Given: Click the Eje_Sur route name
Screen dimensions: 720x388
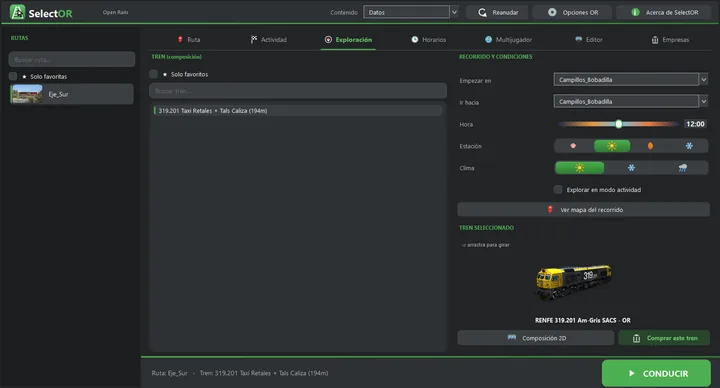Looking at the screenshot, I should 58,94.
